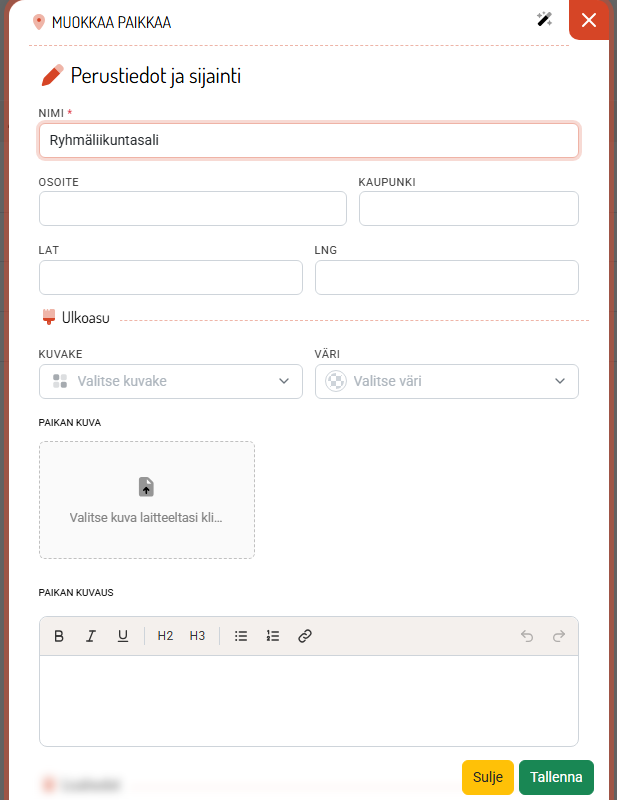Click the Ulkoasu section heading
Image resolution: width=617 pixels, height=800 pixels.
[x=86, y=318]
